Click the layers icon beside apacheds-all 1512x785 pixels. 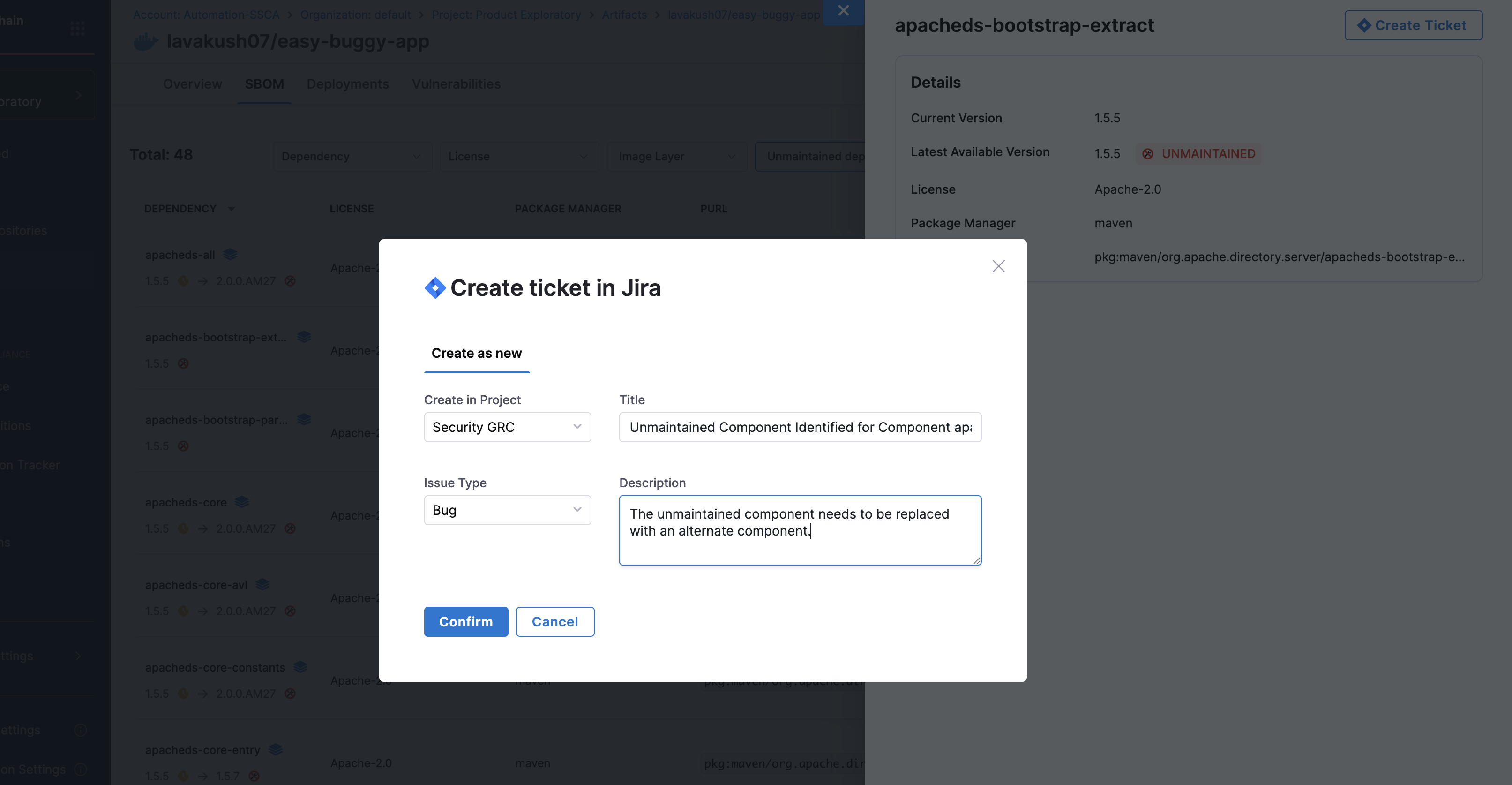pos(230,254)
